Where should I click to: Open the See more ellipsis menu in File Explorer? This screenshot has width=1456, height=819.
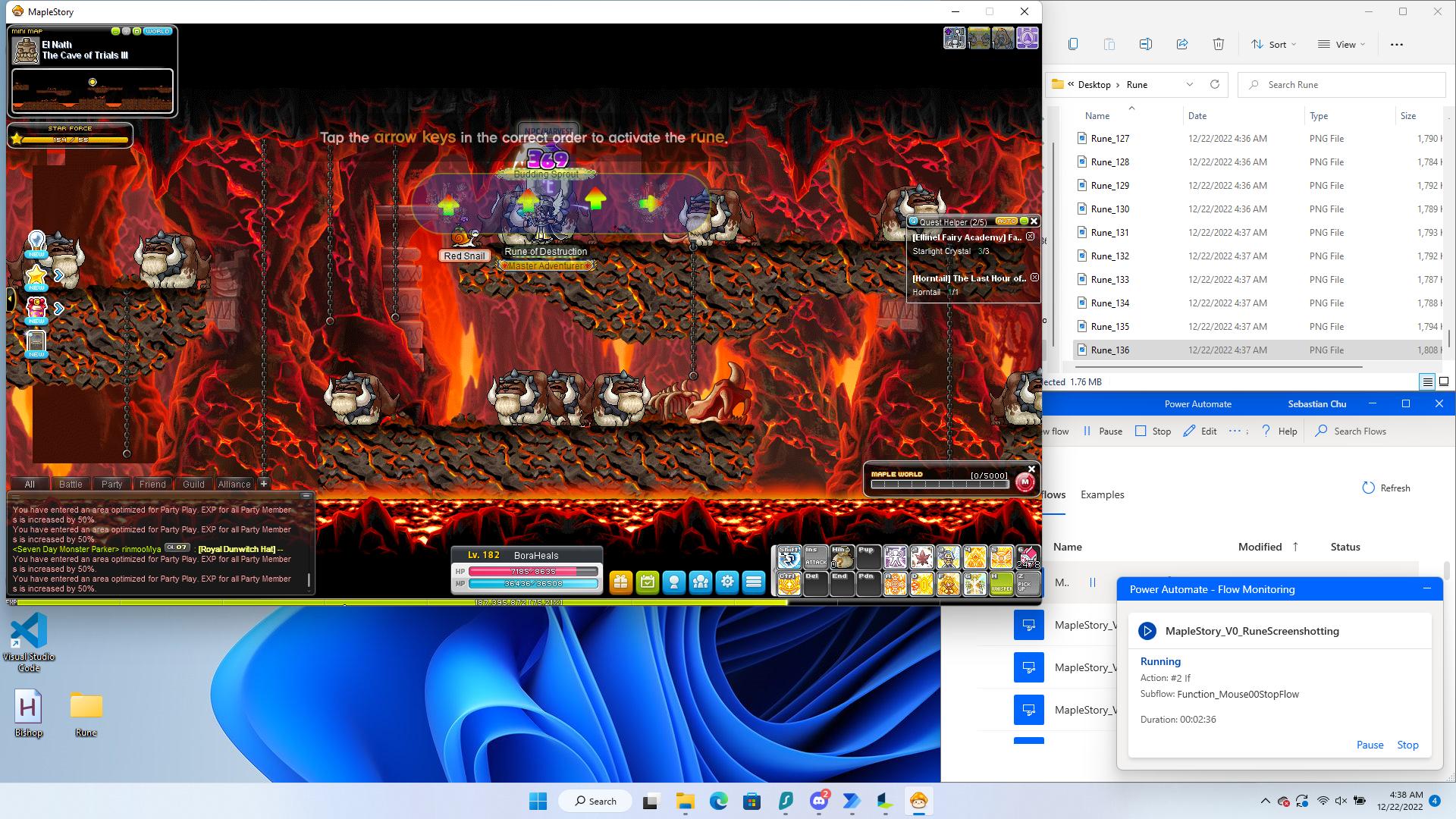[x=1397, y=44]
